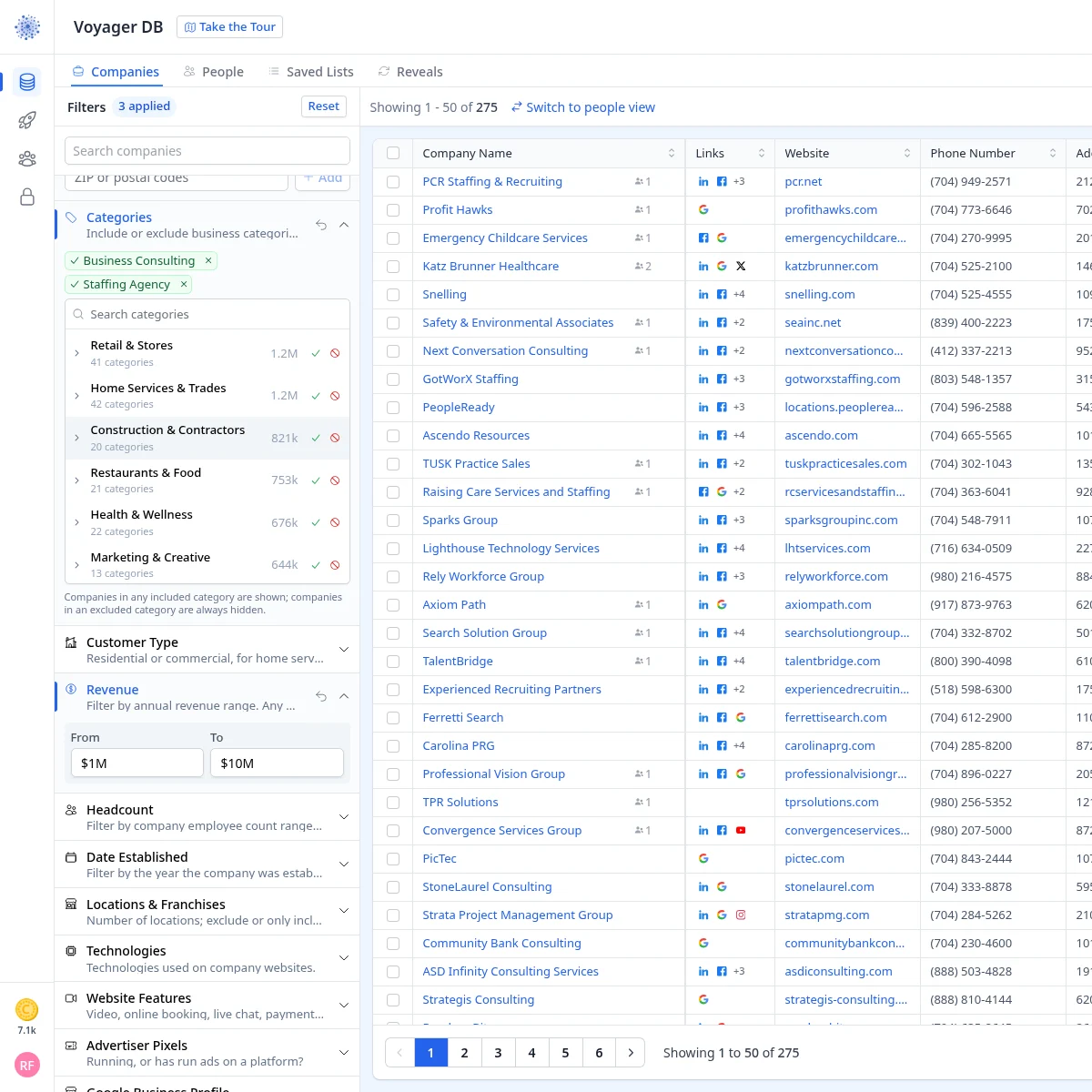This screenshot has width=1092, height=1092.
Task: Select the GotWorX Staffing row checkbox
Action: [x=393, y=379]
